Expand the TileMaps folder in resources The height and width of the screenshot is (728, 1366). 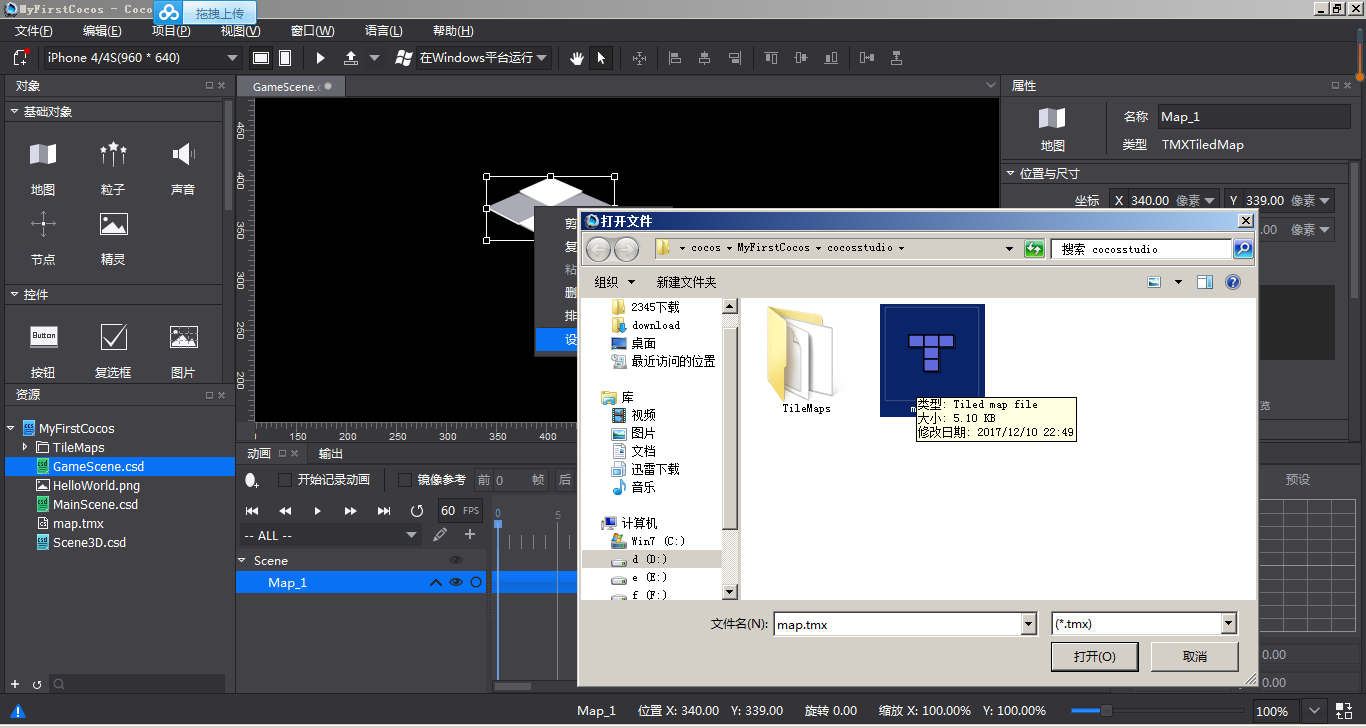tap(25, 447)
